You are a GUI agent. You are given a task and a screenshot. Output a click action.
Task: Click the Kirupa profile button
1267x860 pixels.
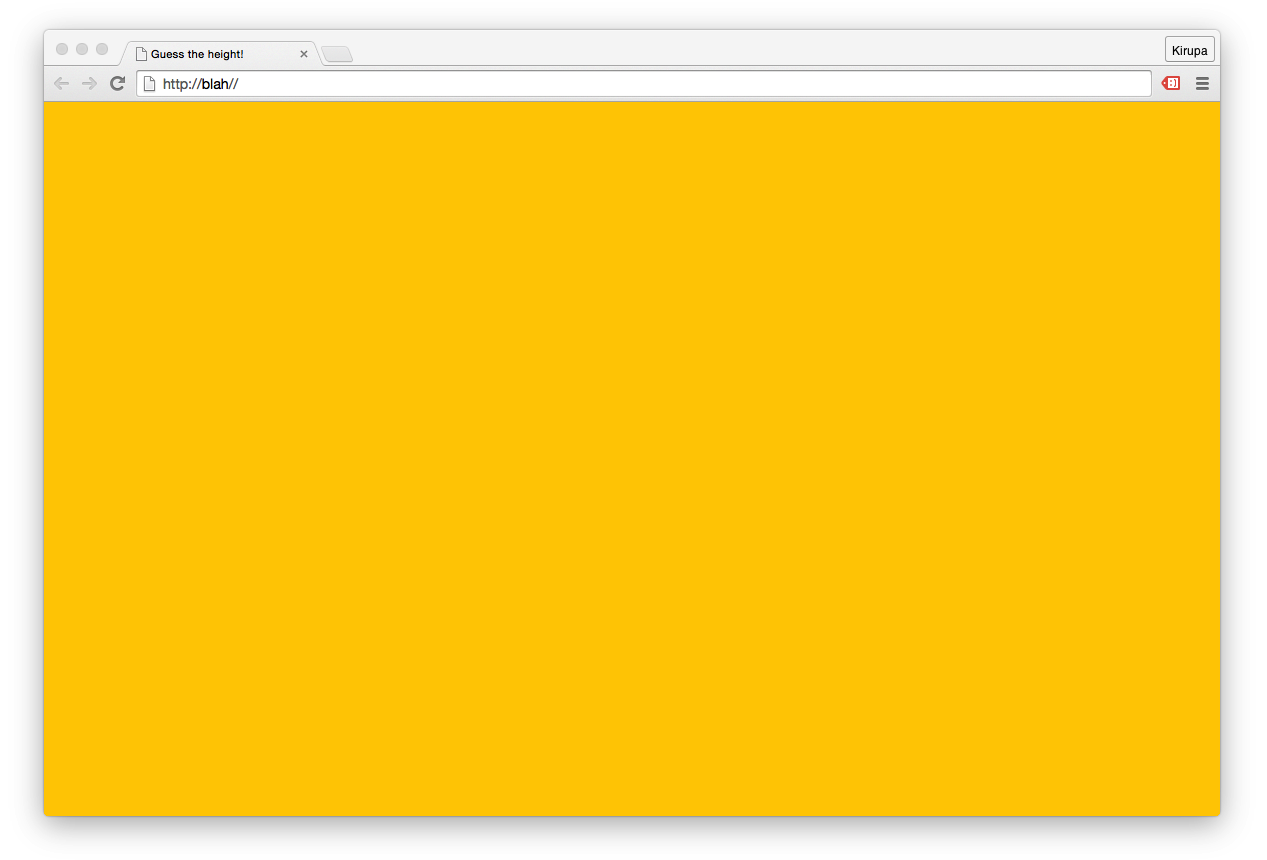(1189, 48)
